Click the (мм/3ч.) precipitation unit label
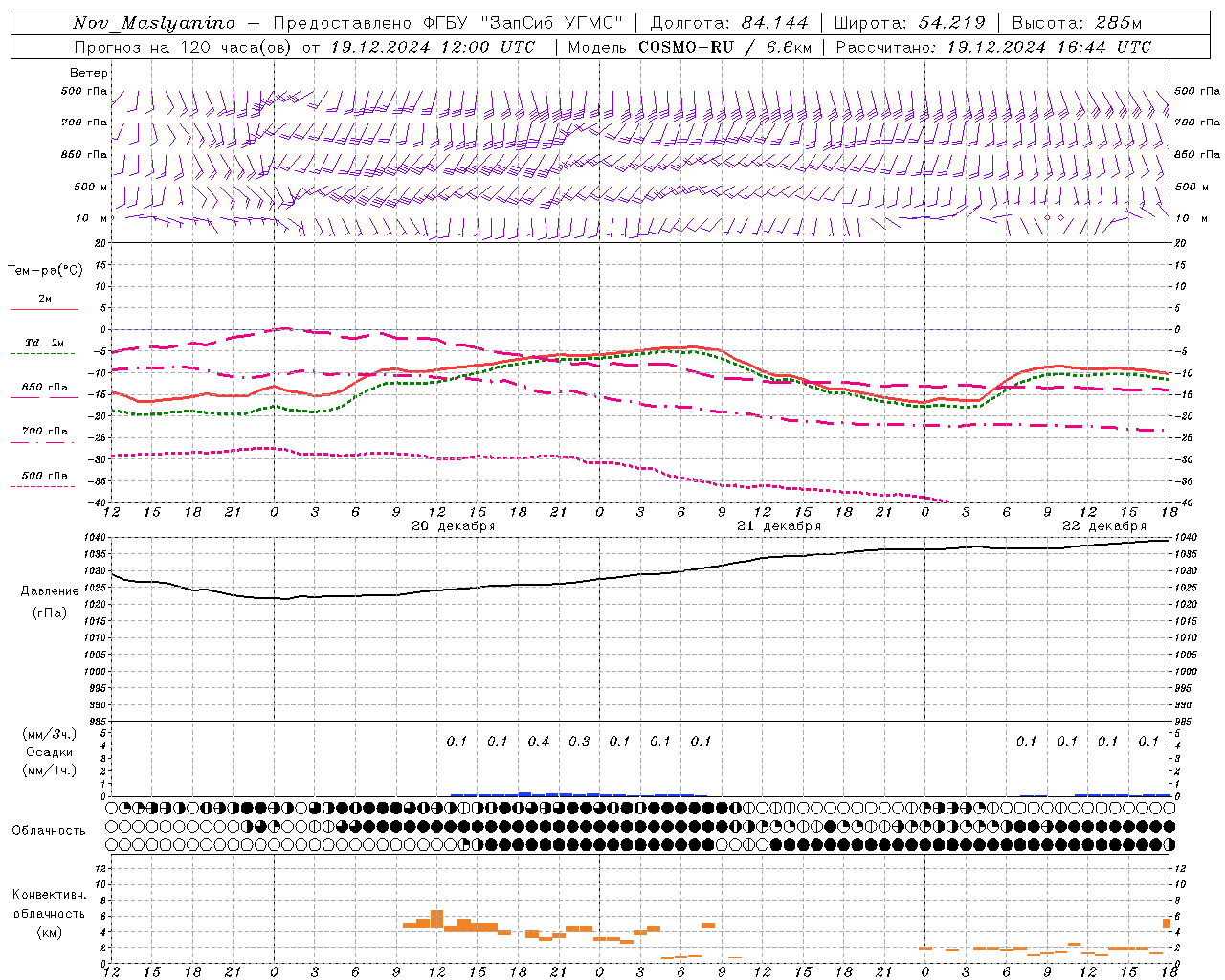The image size is (1225, 980). 50,734
